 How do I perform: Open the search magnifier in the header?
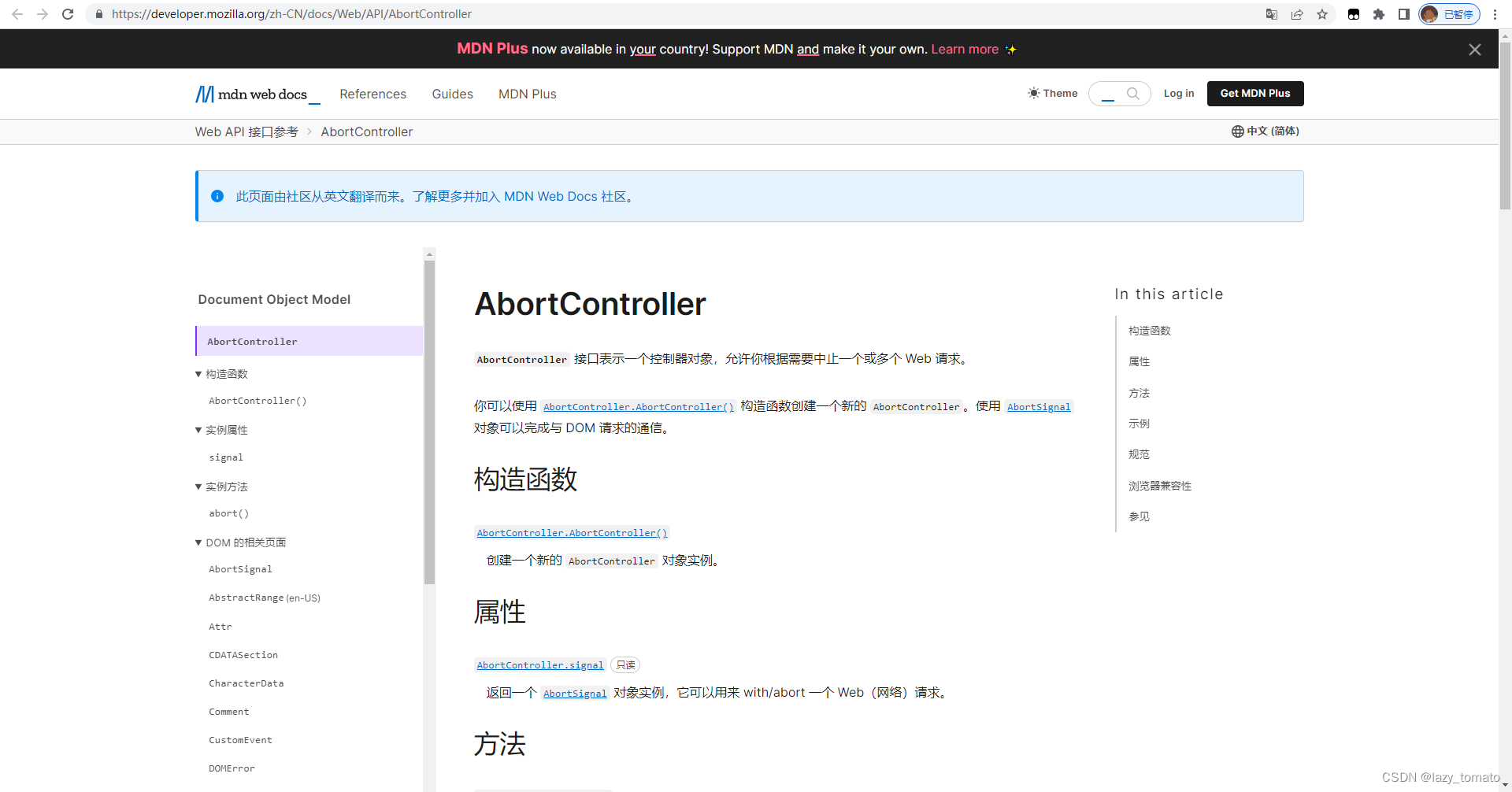1132,93
